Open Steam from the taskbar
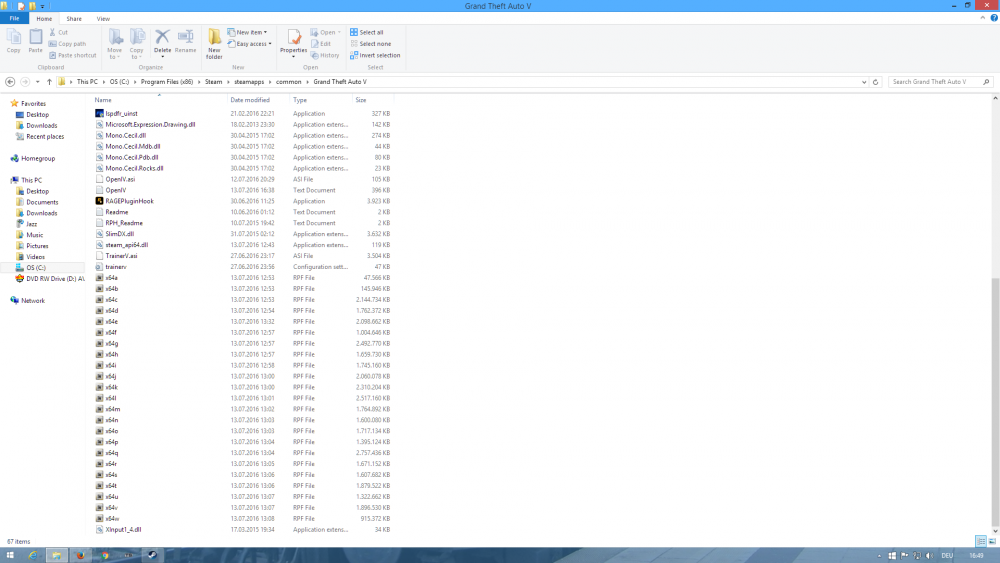The image size is (1000, 563). [x=152, y=555]
